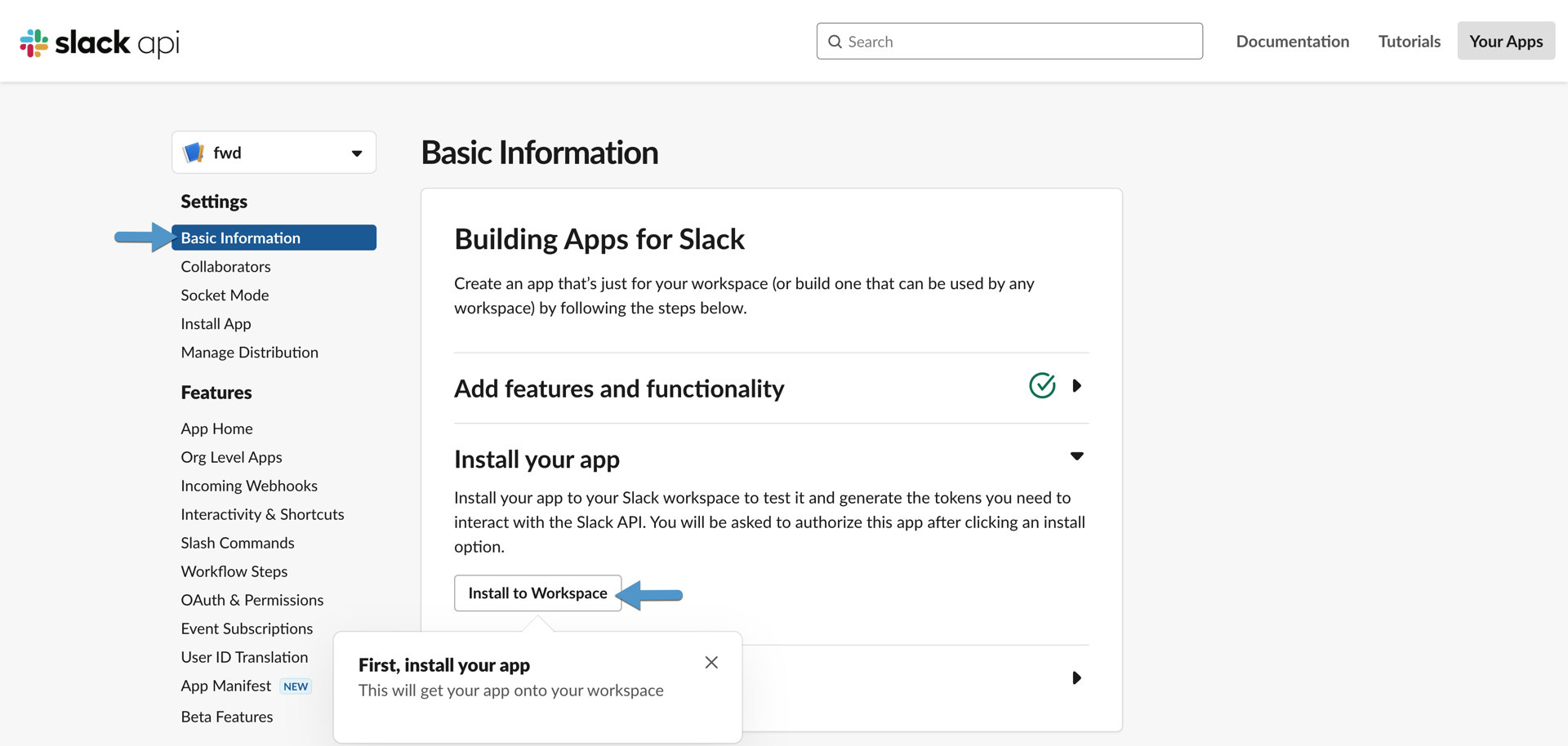The height and width of the screenshot is (746, 1568).
Task: Select OAuth & Permissions in the sidebar
Action: [x=252, y=599]
